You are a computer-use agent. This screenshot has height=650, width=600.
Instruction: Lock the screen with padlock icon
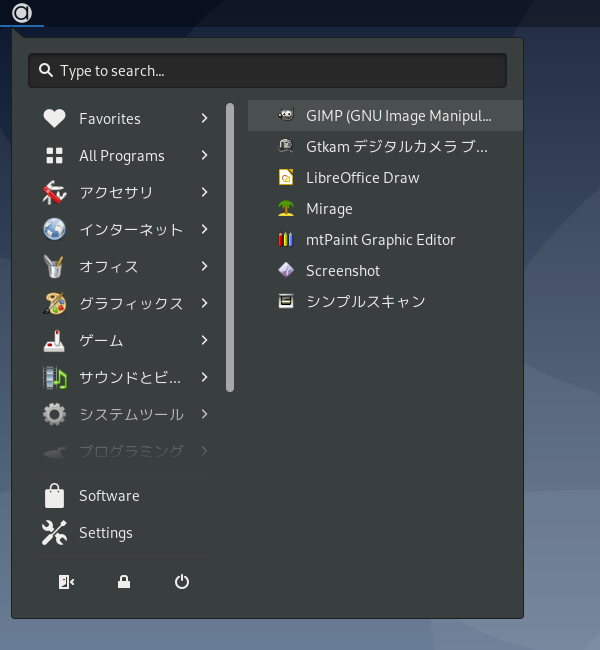point(124,582)
